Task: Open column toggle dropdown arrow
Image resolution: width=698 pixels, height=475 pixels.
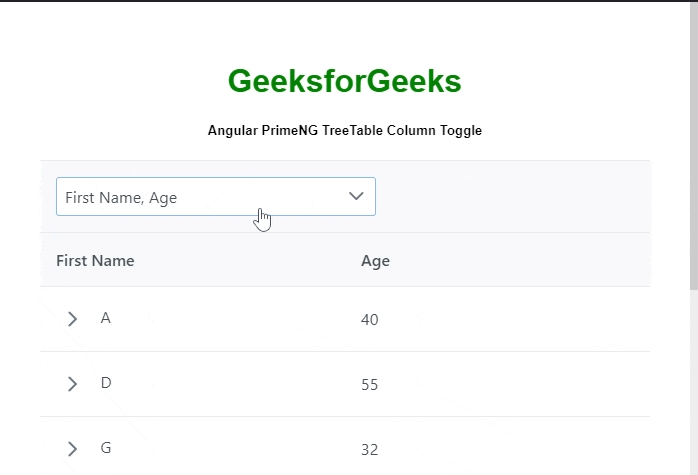Action: tap(356, 197)
